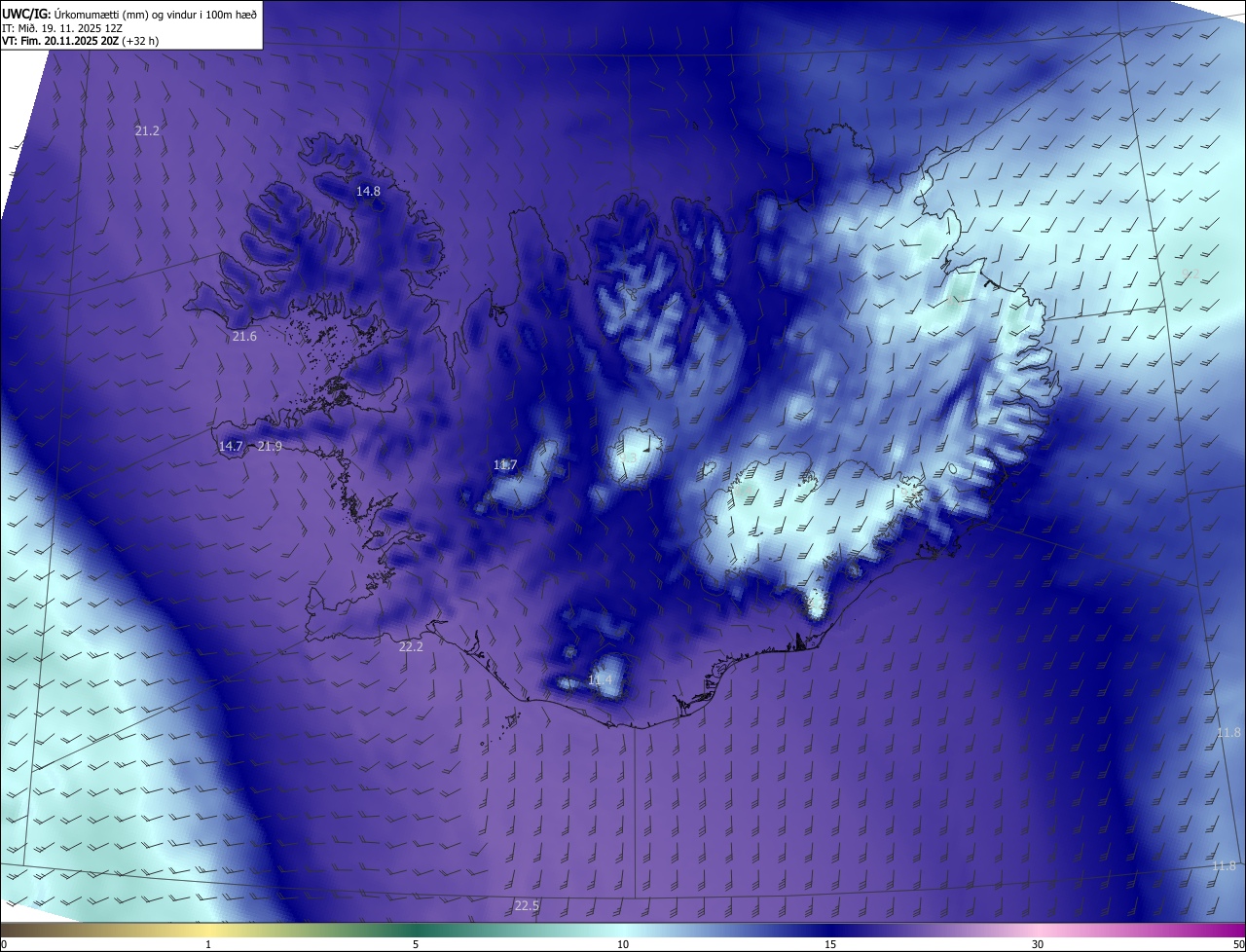Click the color scale tick labeled 10

[623, 944]
